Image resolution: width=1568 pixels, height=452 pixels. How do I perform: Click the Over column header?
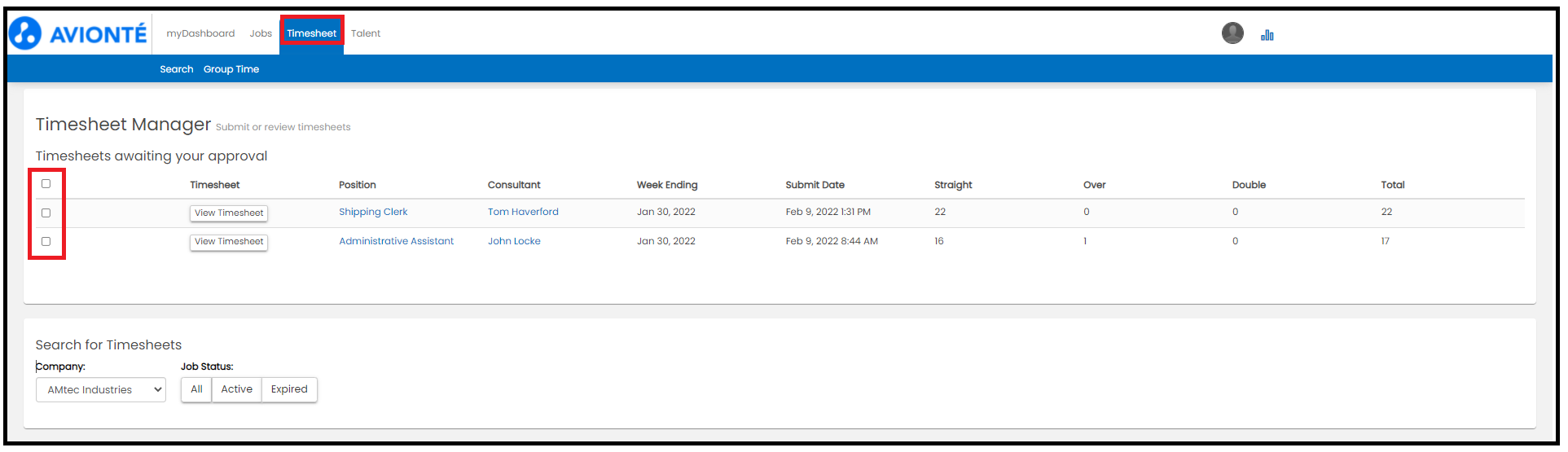[x=1095, y=185]
